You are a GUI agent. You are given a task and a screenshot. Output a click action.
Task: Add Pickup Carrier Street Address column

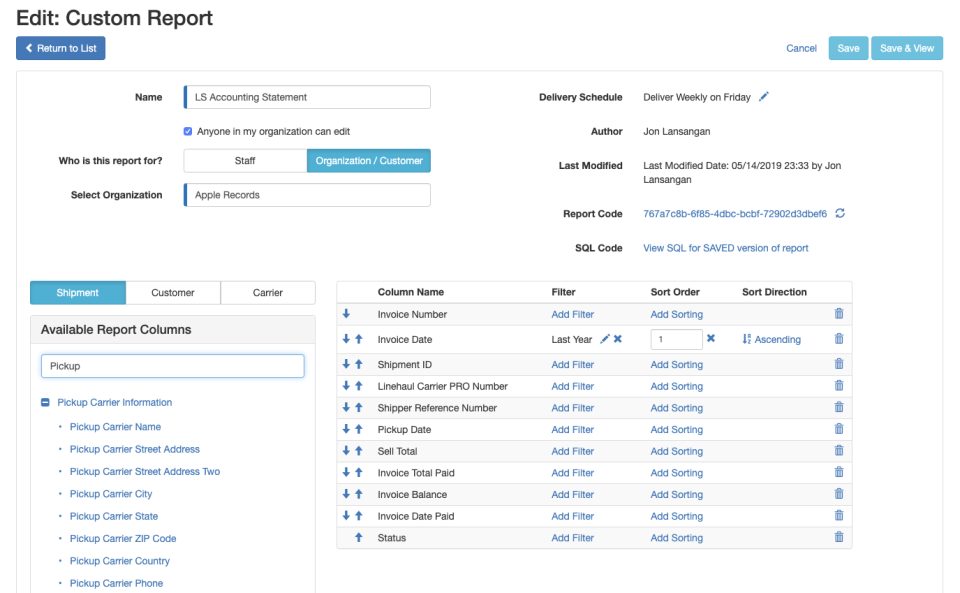[x=135, y=449]
